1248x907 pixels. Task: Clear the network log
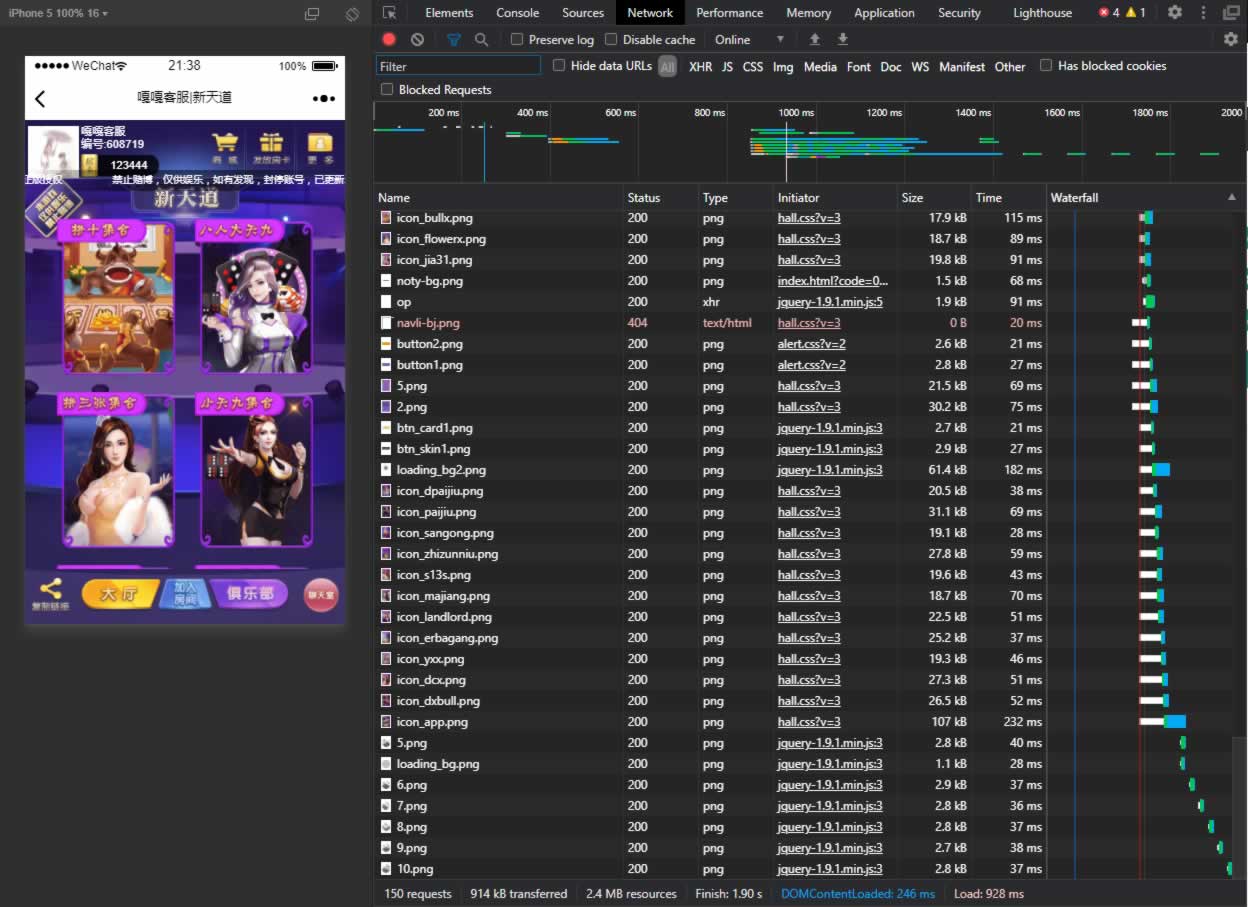pos(417,40)
